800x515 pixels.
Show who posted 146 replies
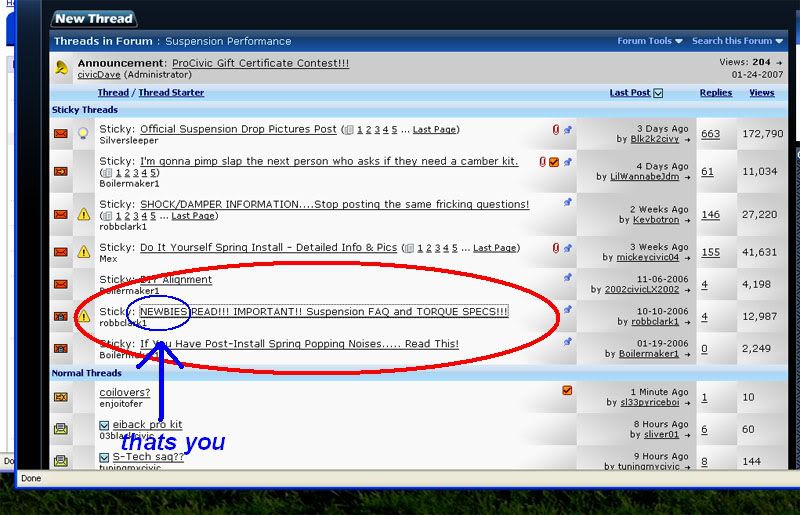(710, 215)
